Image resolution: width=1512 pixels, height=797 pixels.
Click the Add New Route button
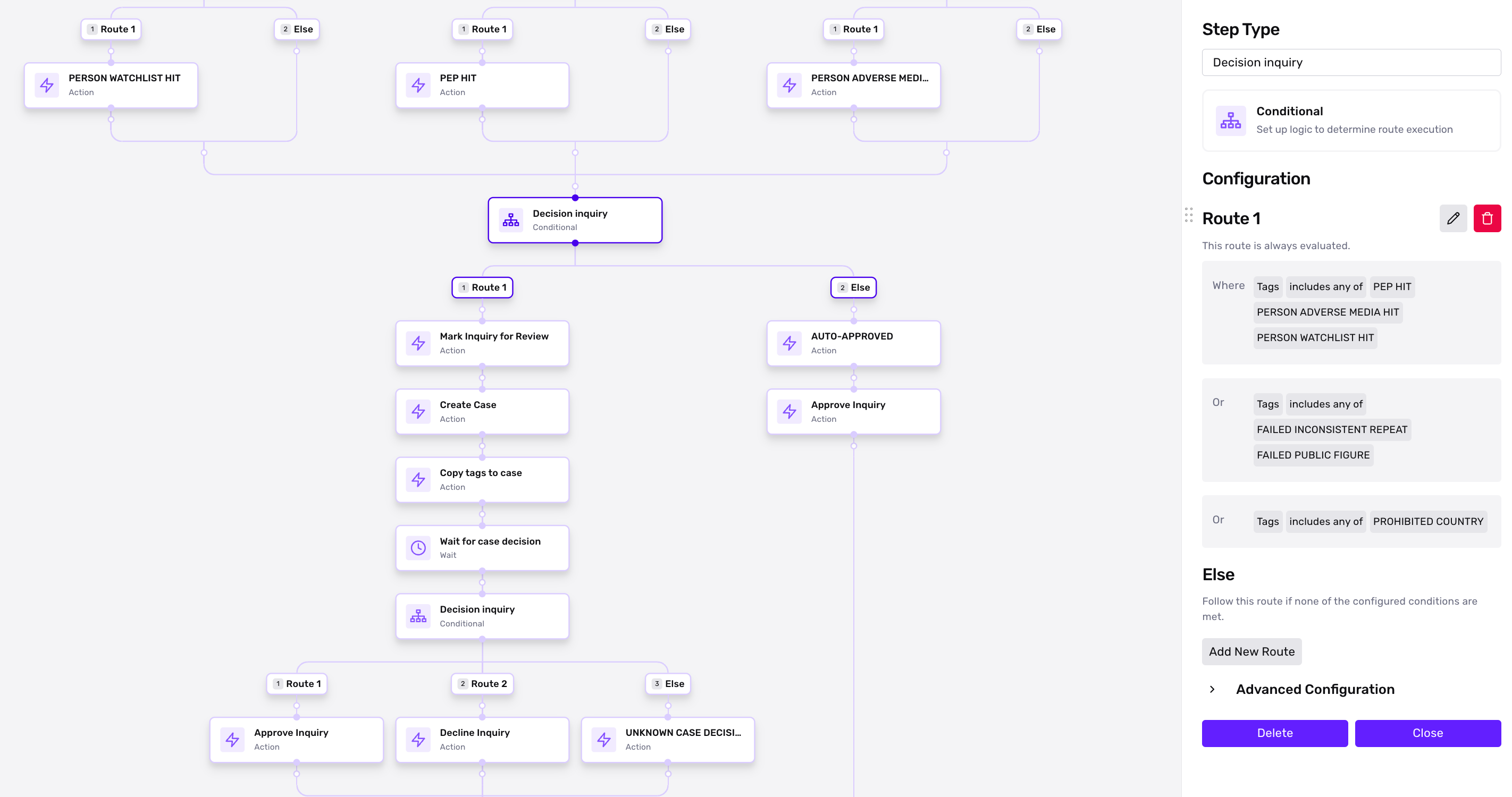point(1251,651)
